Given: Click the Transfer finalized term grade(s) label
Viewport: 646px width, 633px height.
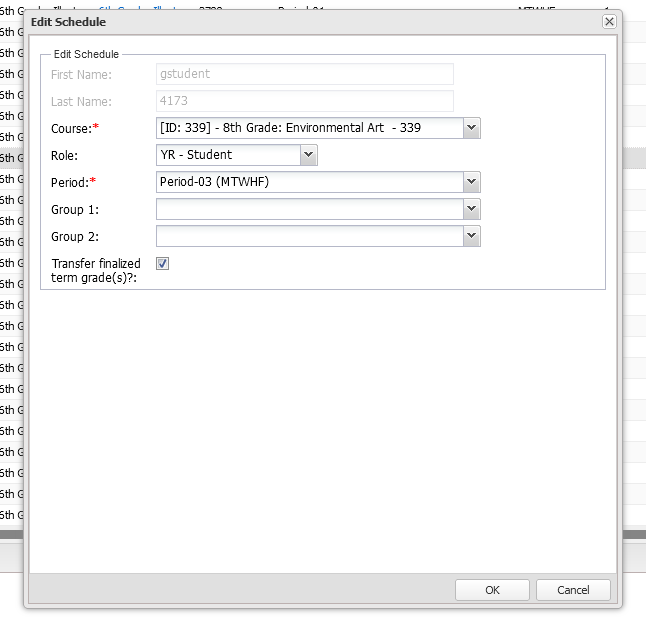Looking at the screenshot, I should (96, 270).
